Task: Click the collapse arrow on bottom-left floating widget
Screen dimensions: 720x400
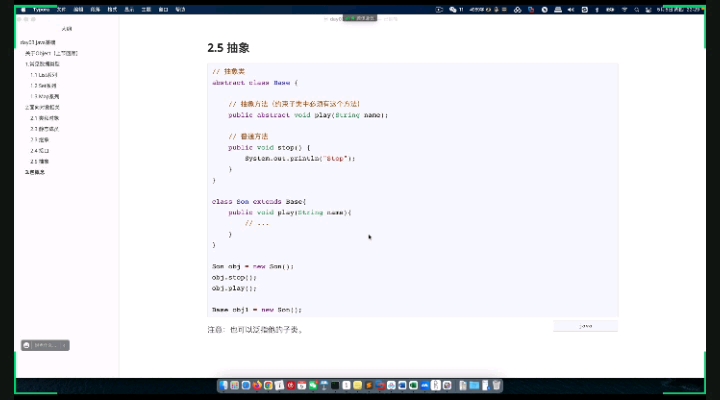Action: pyautogui.click(x=64, y=345)
